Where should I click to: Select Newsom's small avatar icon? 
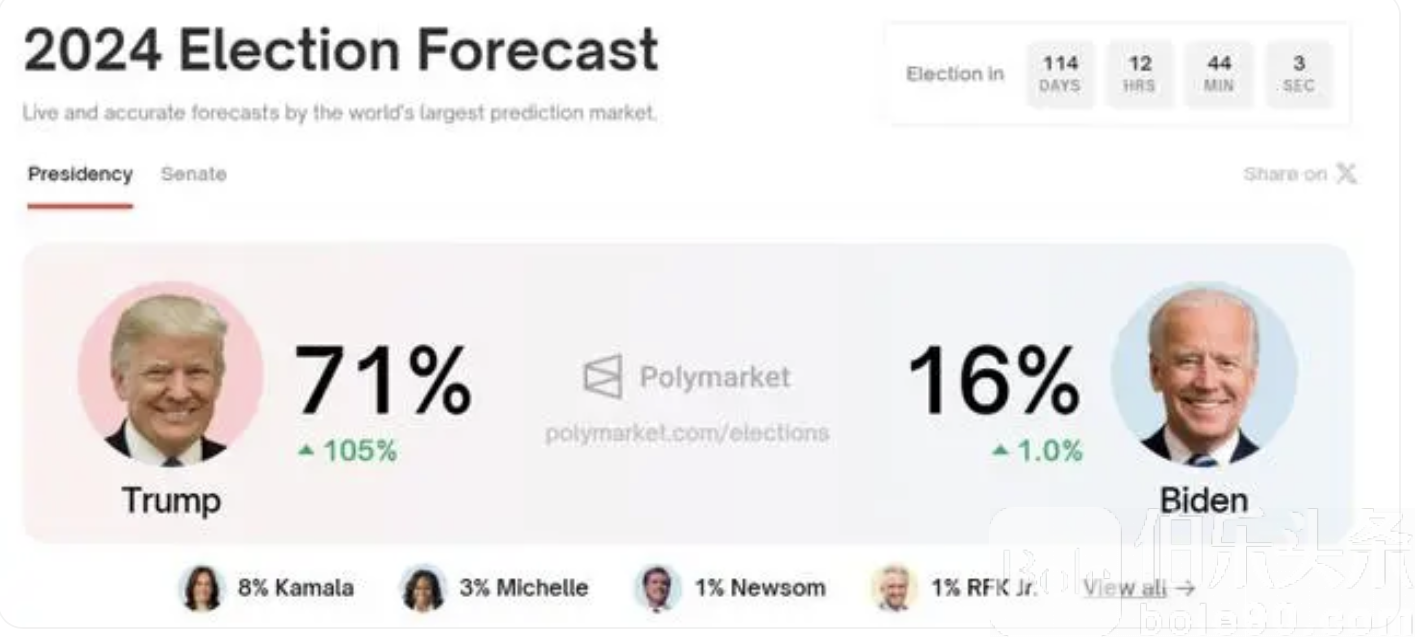(x=658, y=588)
